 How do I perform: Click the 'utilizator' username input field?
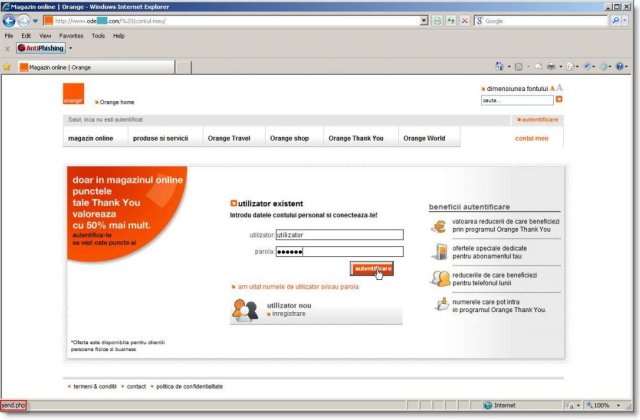(x=340, y=235)
